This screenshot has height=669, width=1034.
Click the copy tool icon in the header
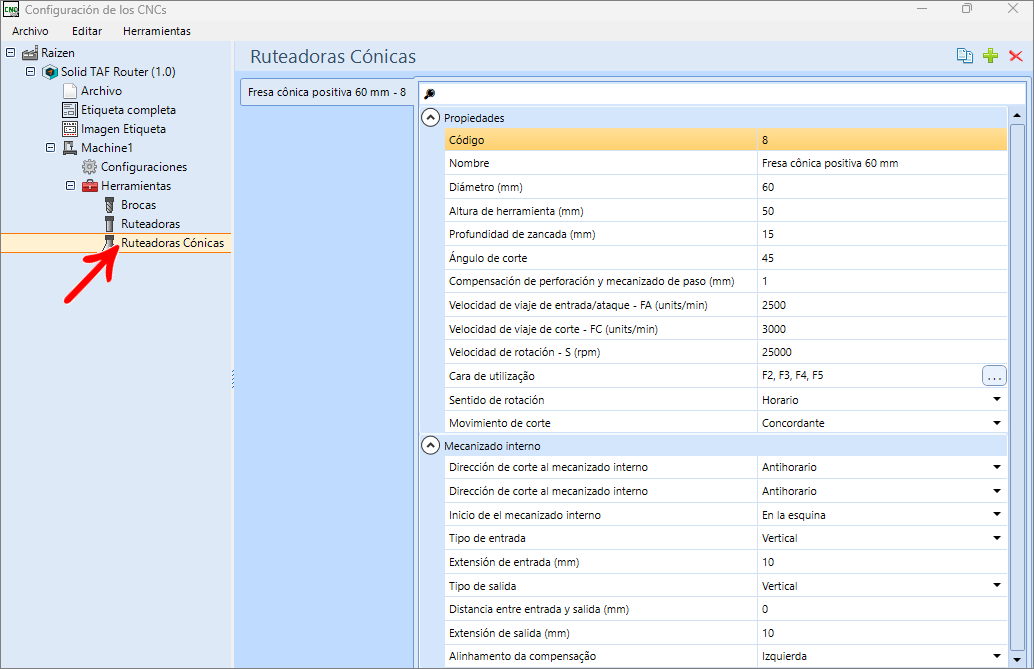pos(964,56)
